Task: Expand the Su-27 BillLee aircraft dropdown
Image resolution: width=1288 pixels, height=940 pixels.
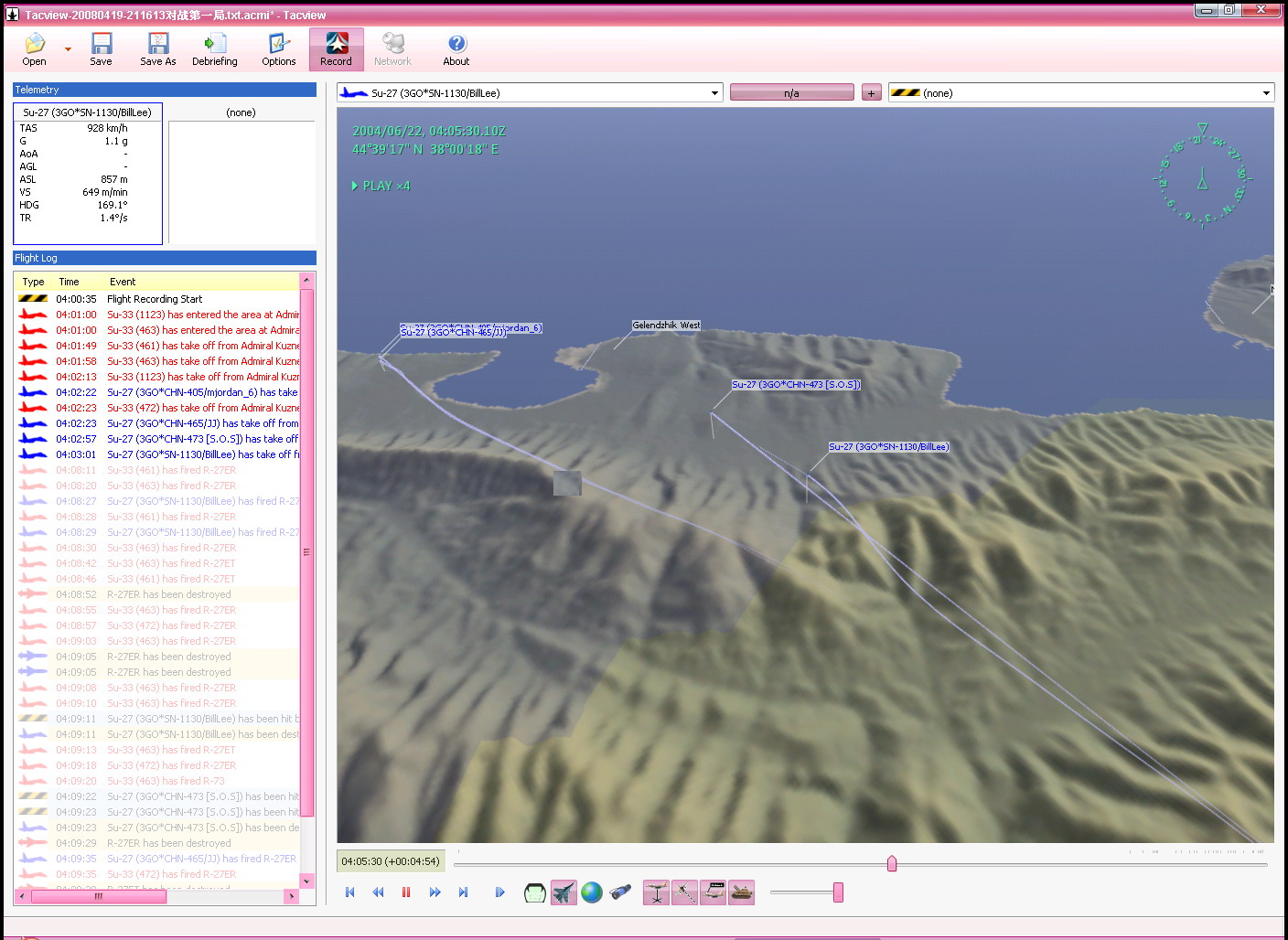Action: pyautogui.click(x=714, y=93)
